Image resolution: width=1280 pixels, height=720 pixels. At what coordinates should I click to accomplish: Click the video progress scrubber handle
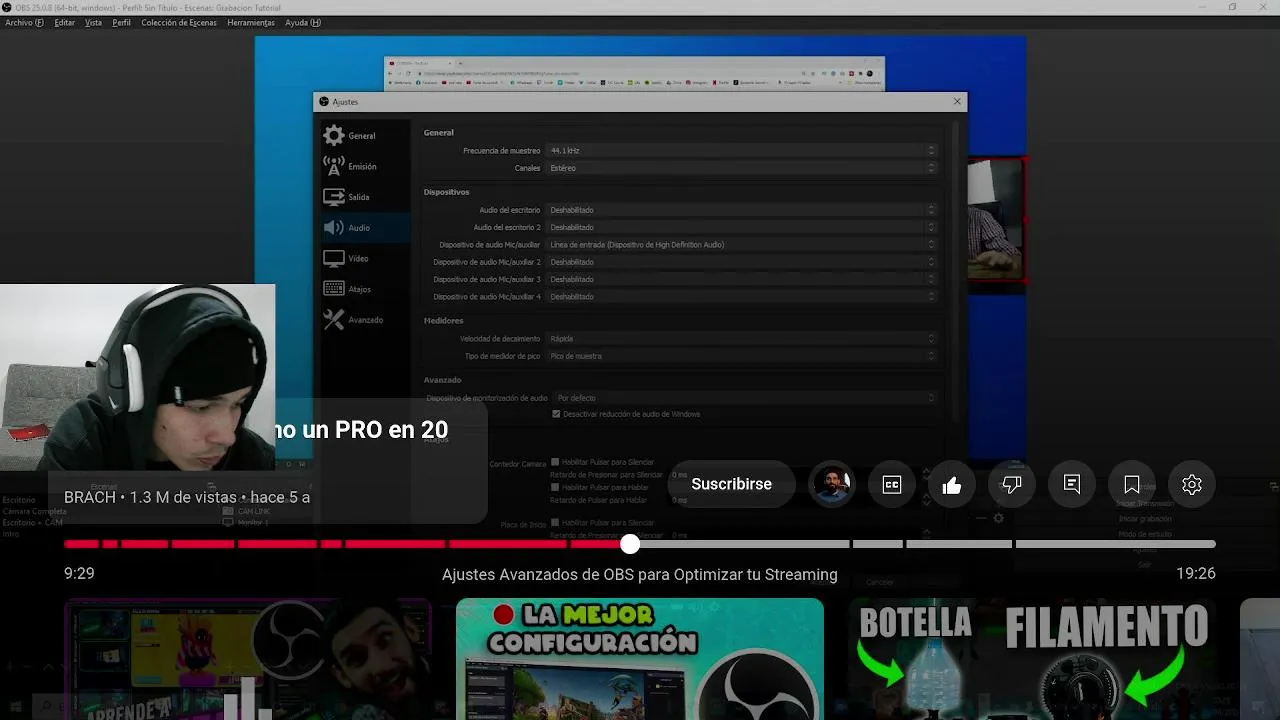coord(629,544)
